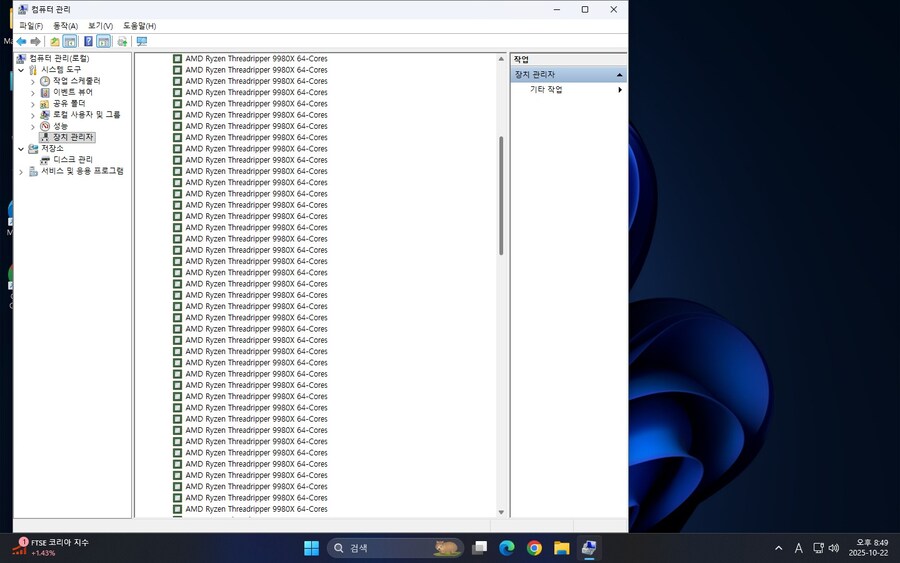Open the 파일(F) menu
Viewport: 900px width, 563px height.
click(31, 26)
